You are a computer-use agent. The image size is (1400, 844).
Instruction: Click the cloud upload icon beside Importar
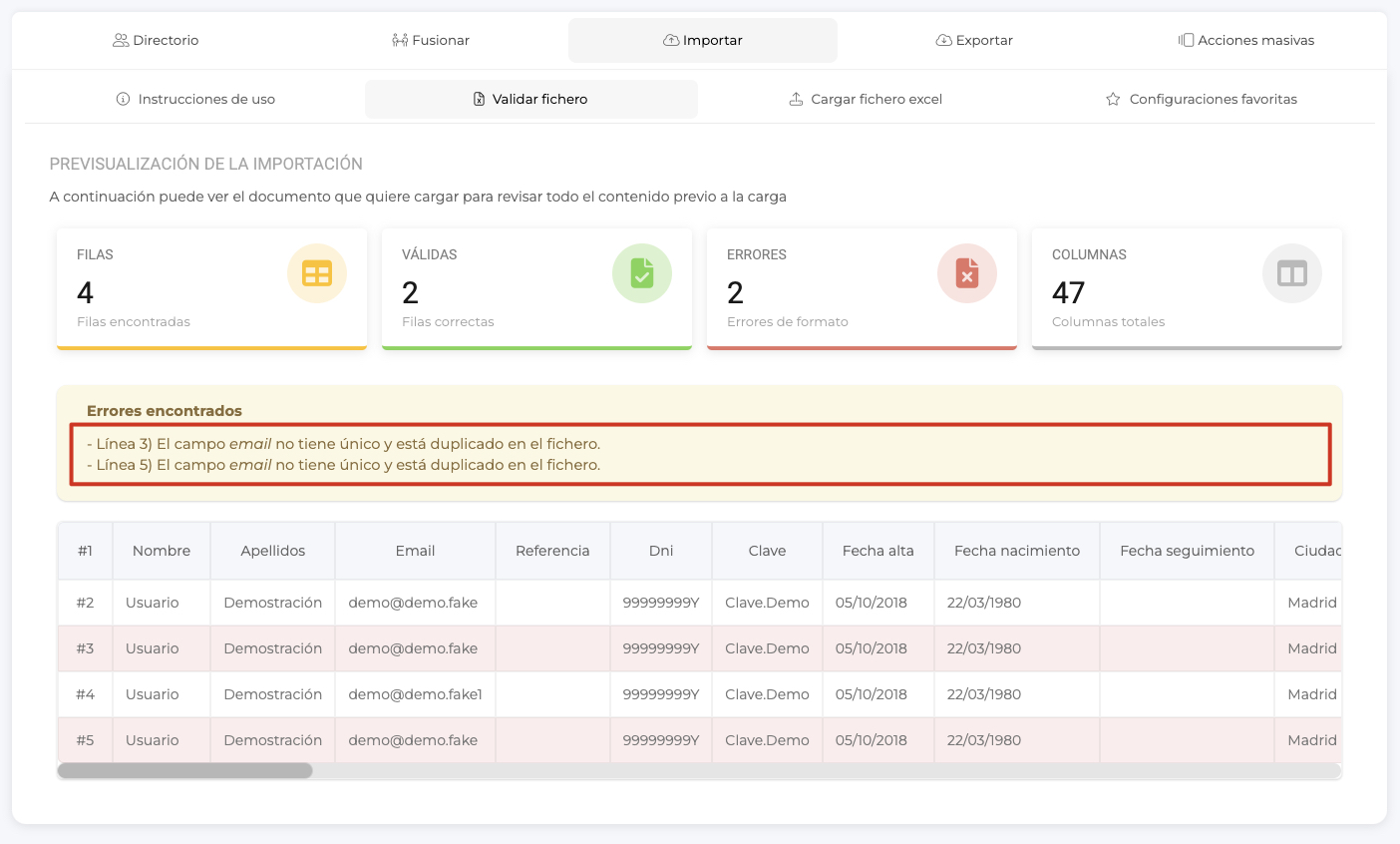(x=671, y=40)
